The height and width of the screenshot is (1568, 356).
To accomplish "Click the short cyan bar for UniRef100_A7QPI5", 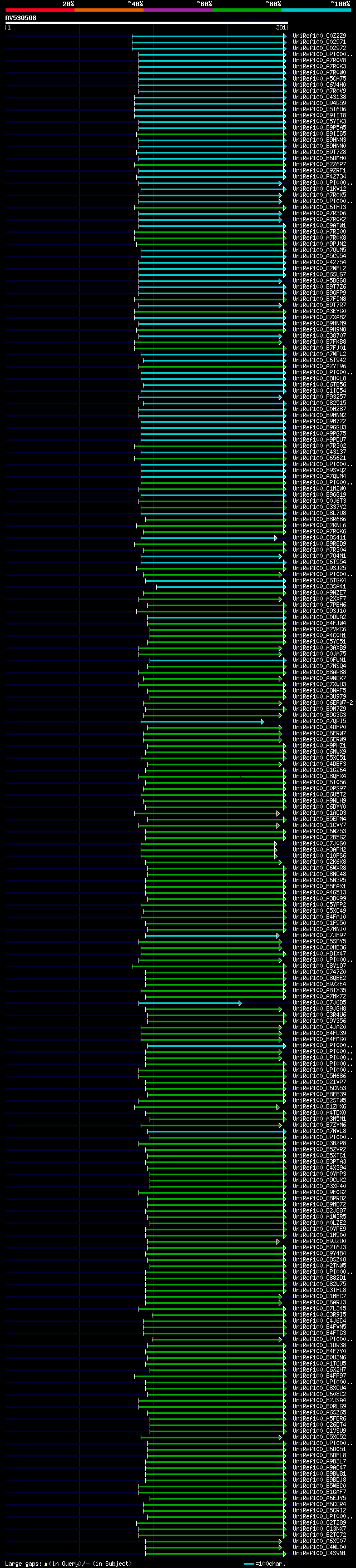I will coord(202,721).
